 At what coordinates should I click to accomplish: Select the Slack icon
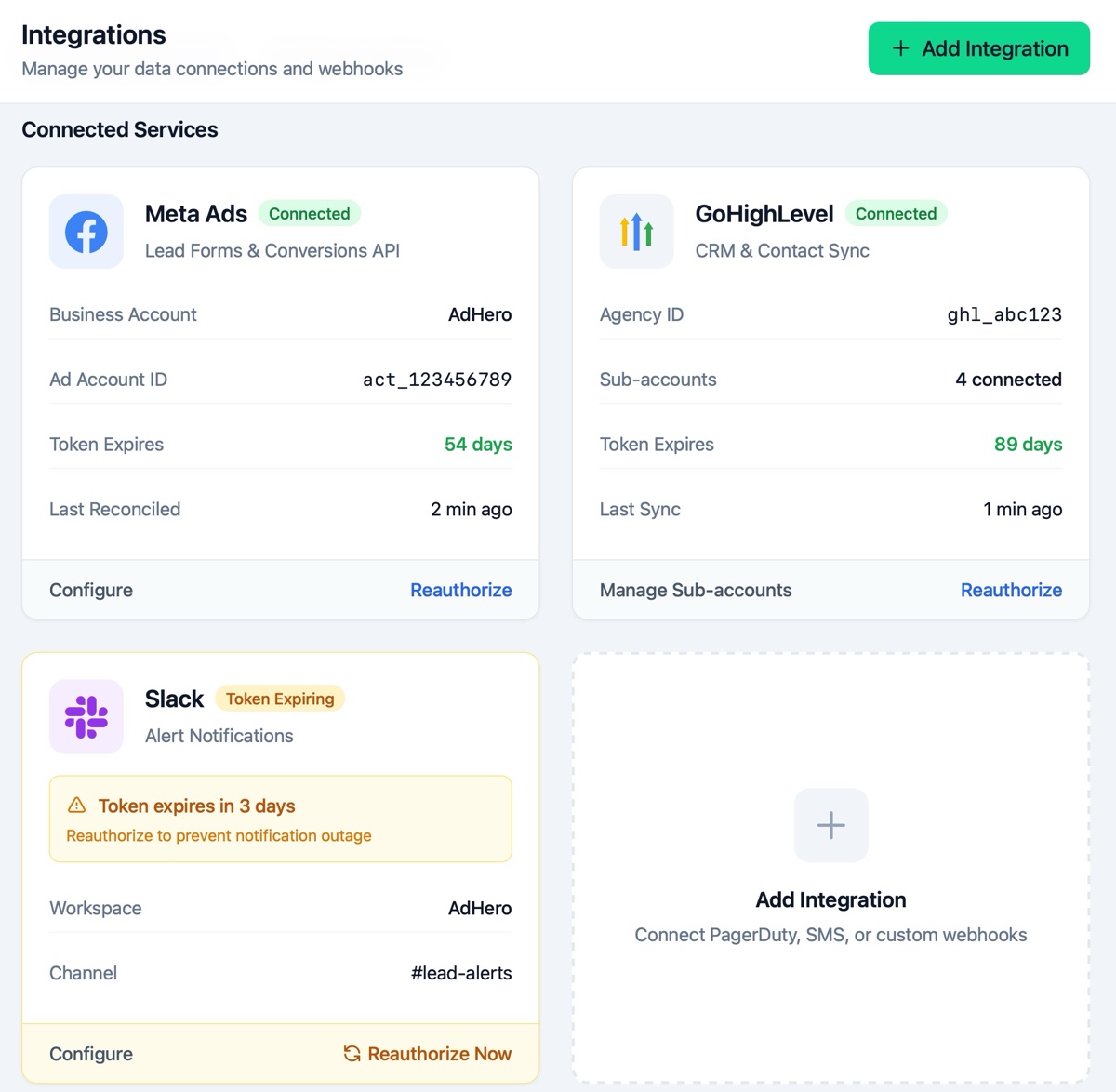click(x=86, y=716)
